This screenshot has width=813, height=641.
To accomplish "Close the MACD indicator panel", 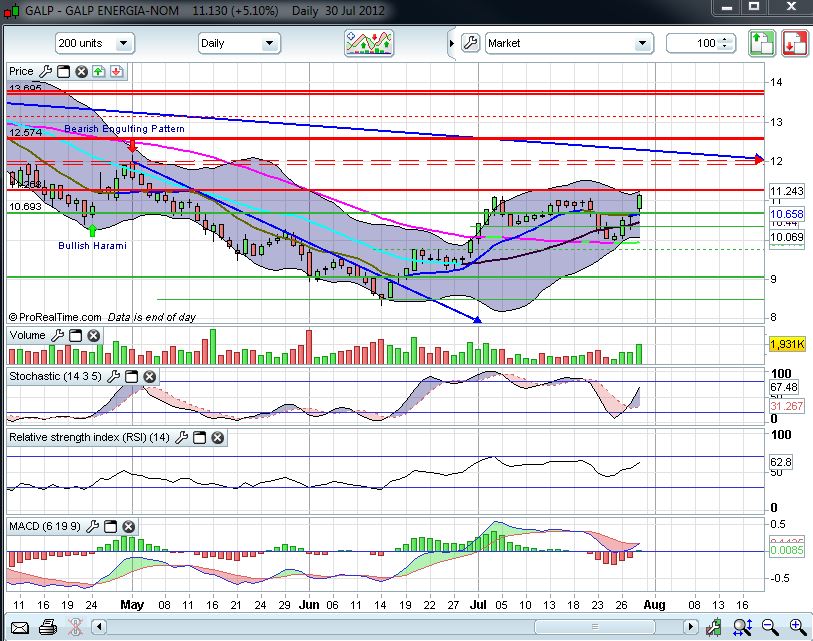I will click(129, 527).
